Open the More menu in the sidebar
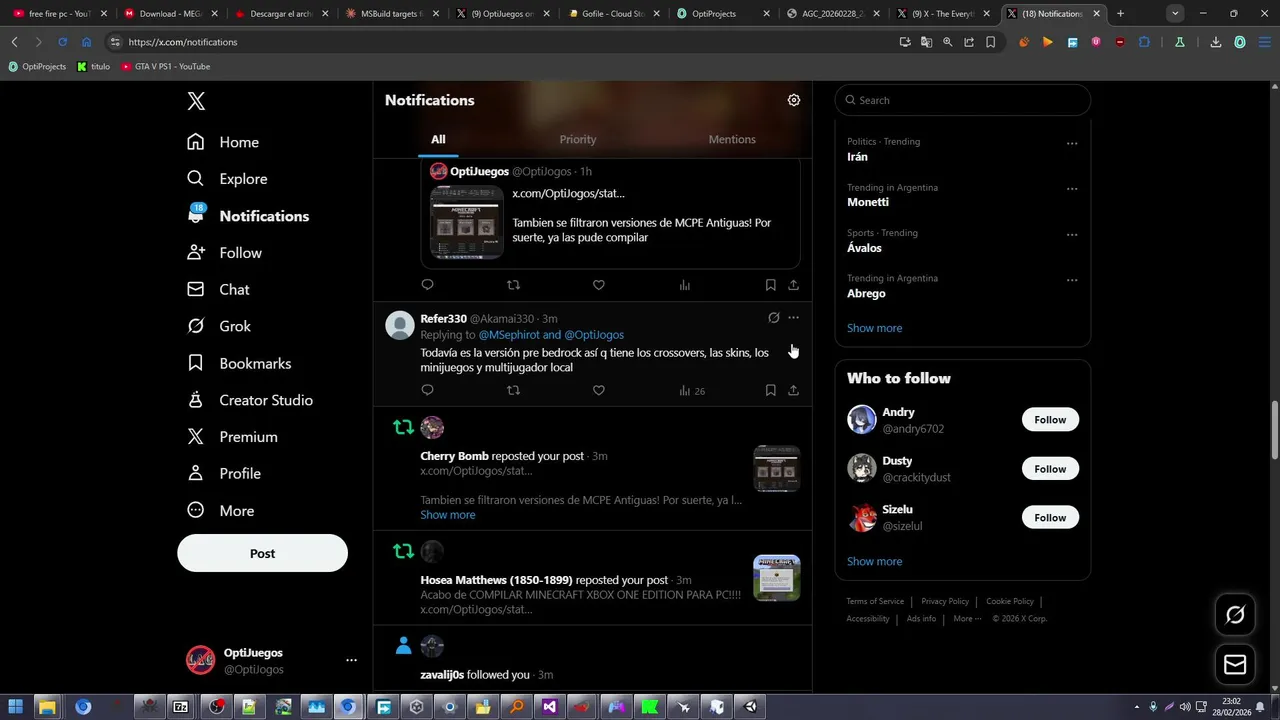The height and width of the screenshot is (720, 1280). point(220,510)
